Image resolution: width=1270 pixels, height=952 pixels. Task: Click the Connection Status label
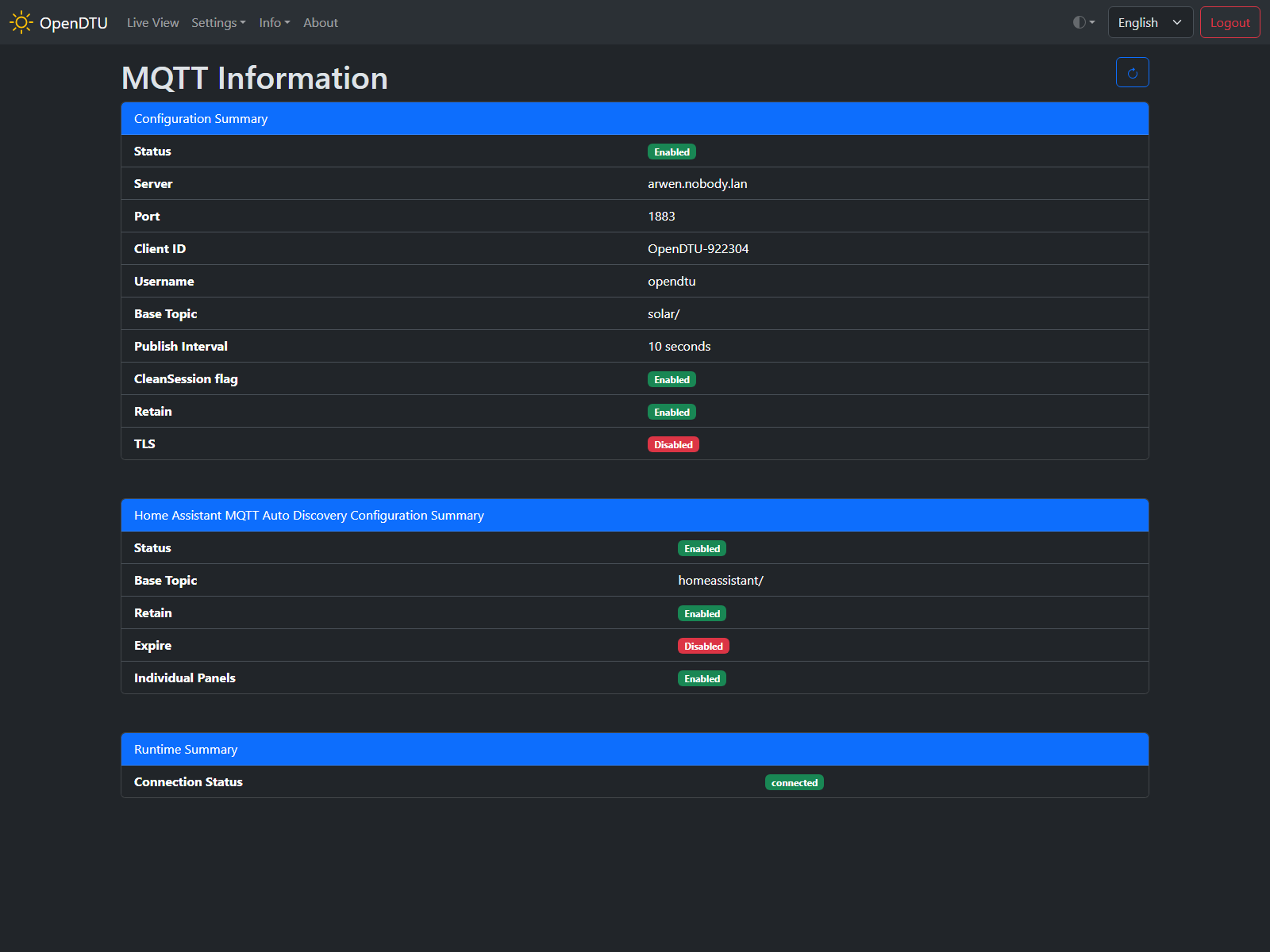pos(188,781)
